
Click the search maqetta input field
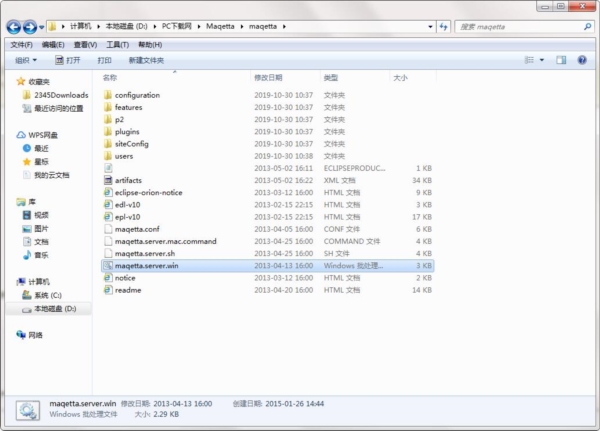pyautogui.click(x=519, y=27)
